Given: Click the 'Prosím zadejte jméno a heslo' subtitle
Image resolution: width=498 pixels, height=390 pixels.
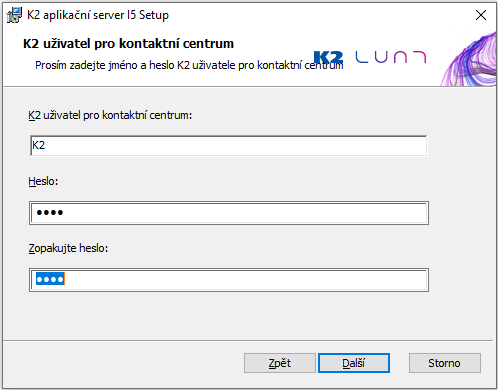Looking at the screenshot, I should pos(189,65).
